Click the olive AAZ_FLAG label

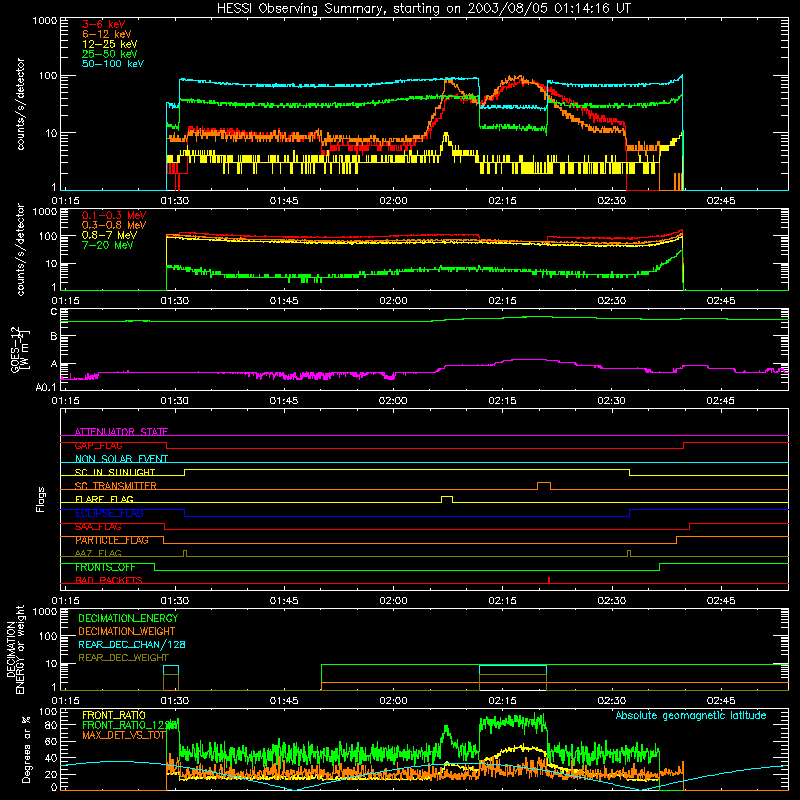tap(98, 553)
